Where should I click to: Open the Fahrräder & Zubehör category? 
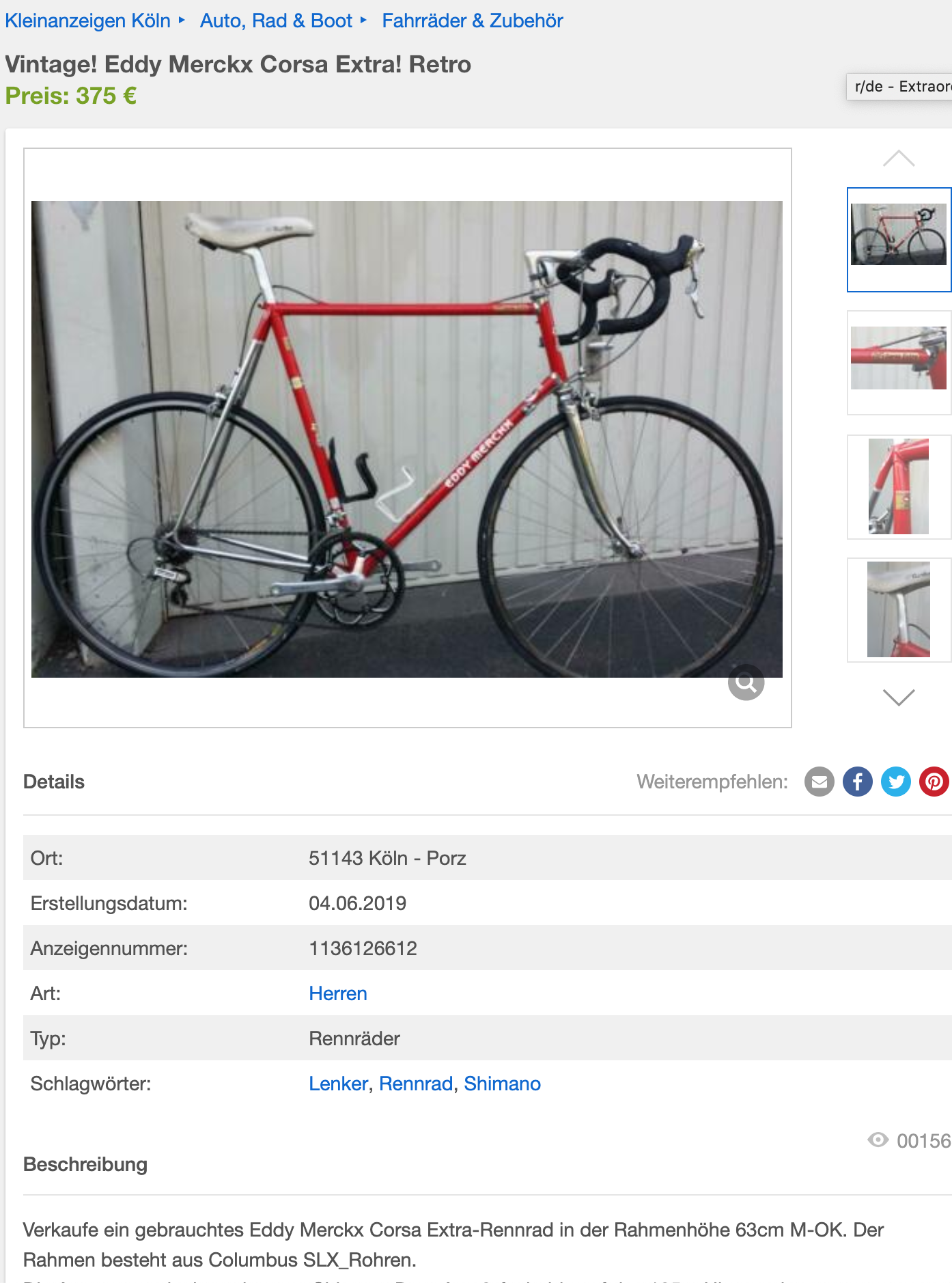[x=473, y=20]
